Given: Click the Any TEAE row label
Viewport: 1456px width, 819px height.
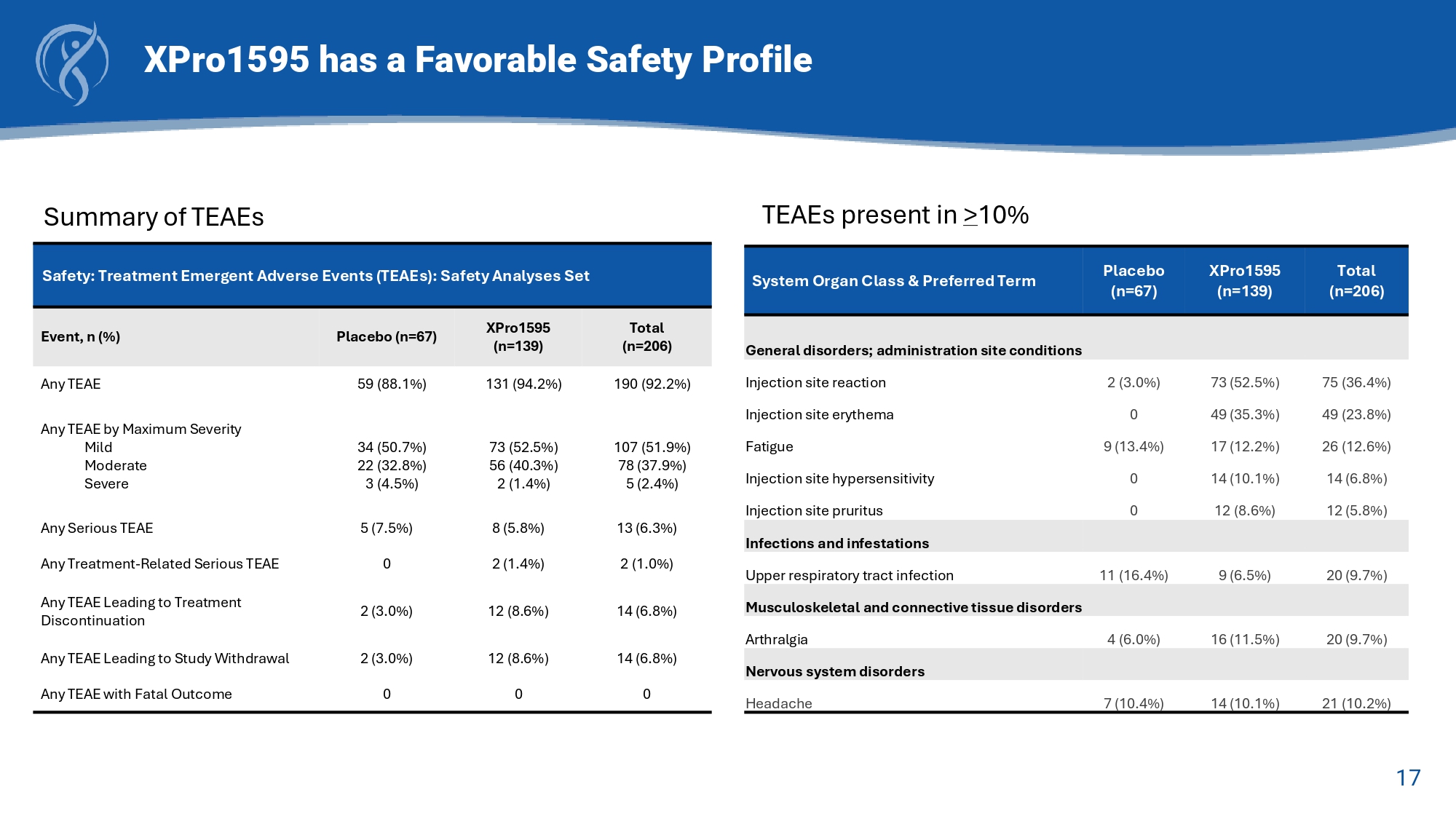Looking at the screenshot, I should pyautogui.click(x=71, y=384).
